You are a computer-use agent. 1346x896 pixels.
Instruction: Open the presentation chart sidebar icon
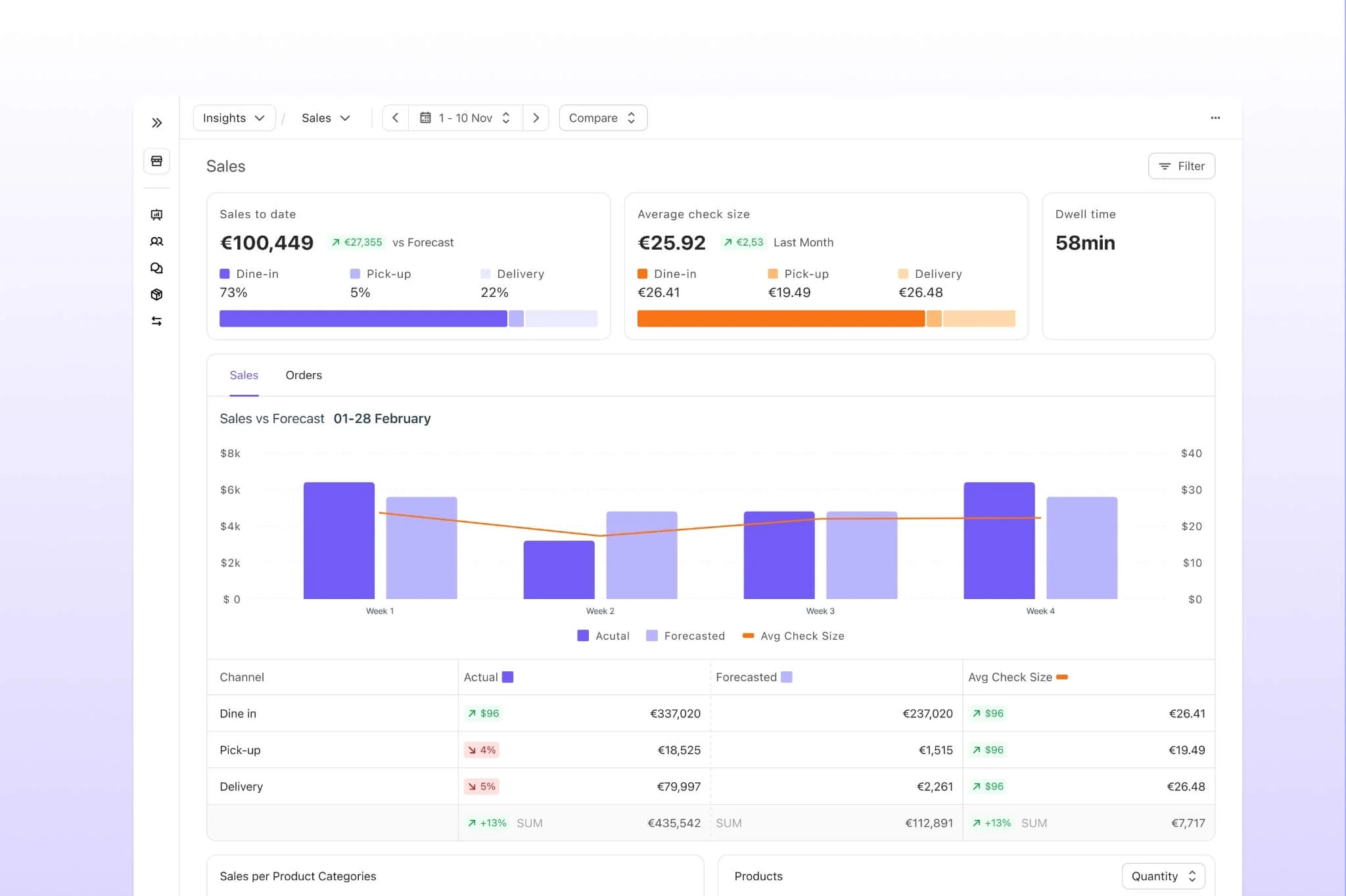156,215
